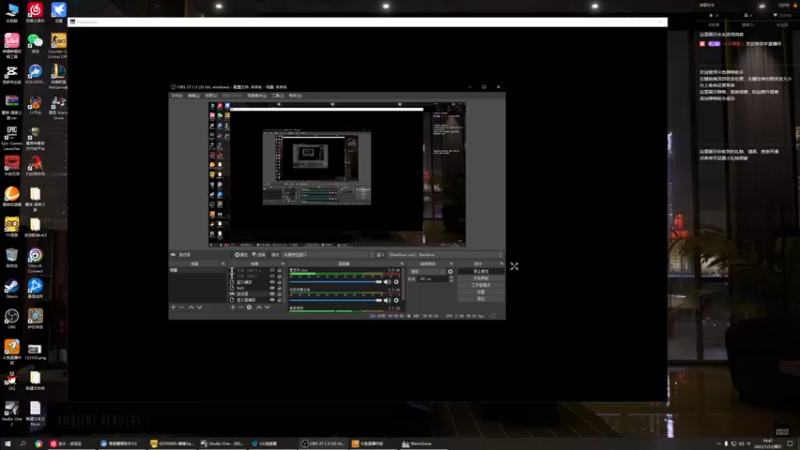Open capture mode 模式 dropdown
Image resolution: width=800 pixels, height=450 pixels.
coord(328,255)
